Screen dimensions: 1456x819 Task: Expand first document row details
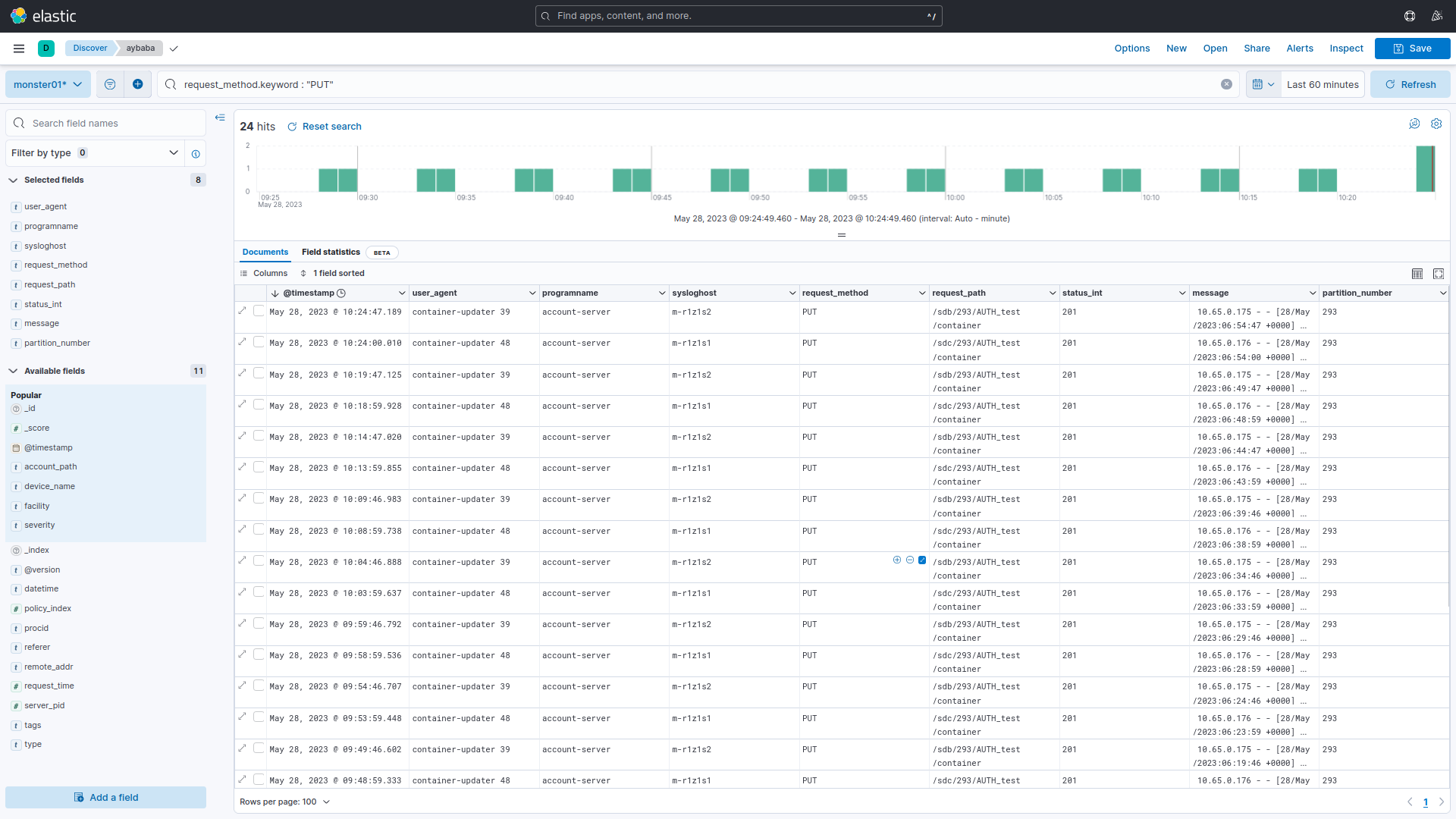[243, 310]
